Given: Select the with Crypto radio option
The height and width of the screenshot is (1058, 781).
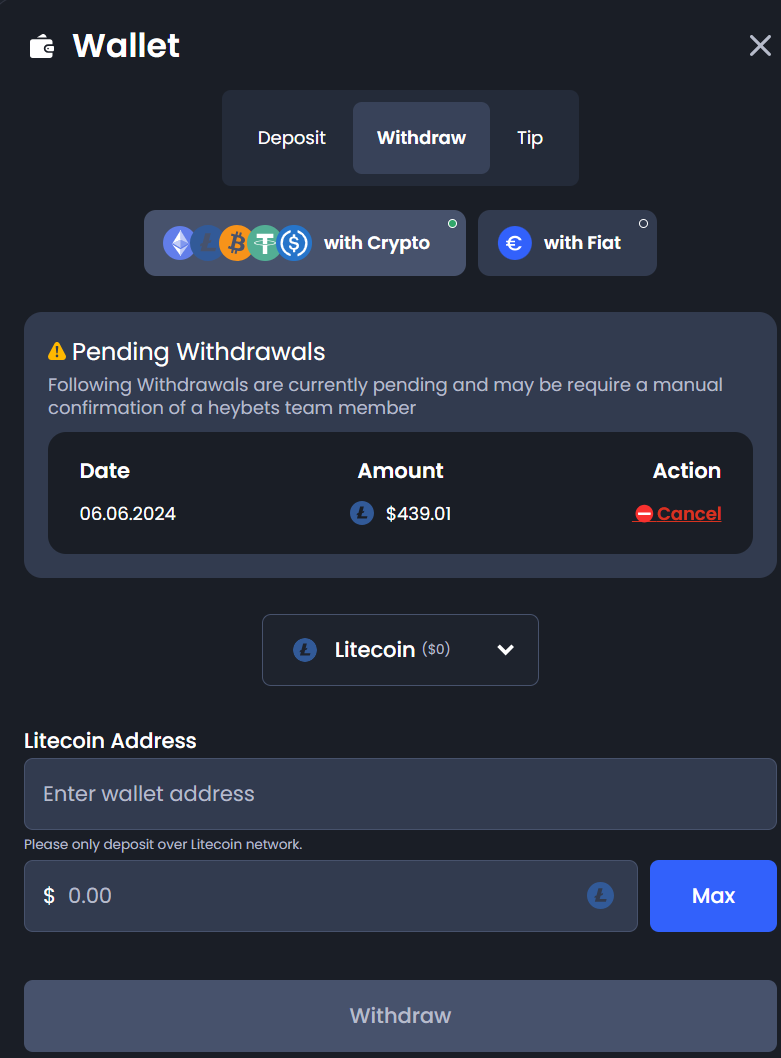Looking at the screenshot, I should click(x=452, y=224).
